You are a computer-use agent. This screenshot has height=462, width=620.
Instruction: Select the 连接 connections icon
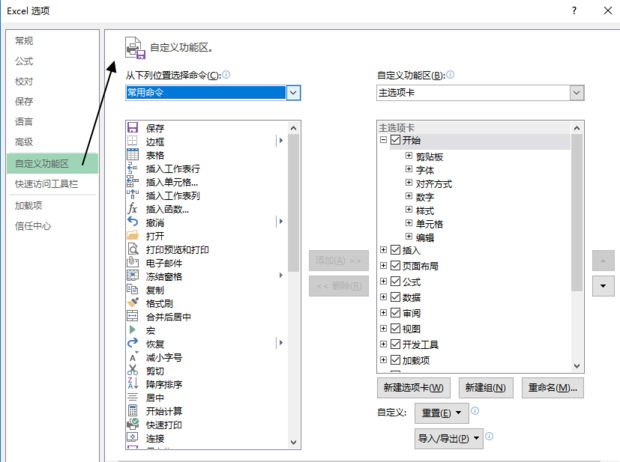pos(132,437)
